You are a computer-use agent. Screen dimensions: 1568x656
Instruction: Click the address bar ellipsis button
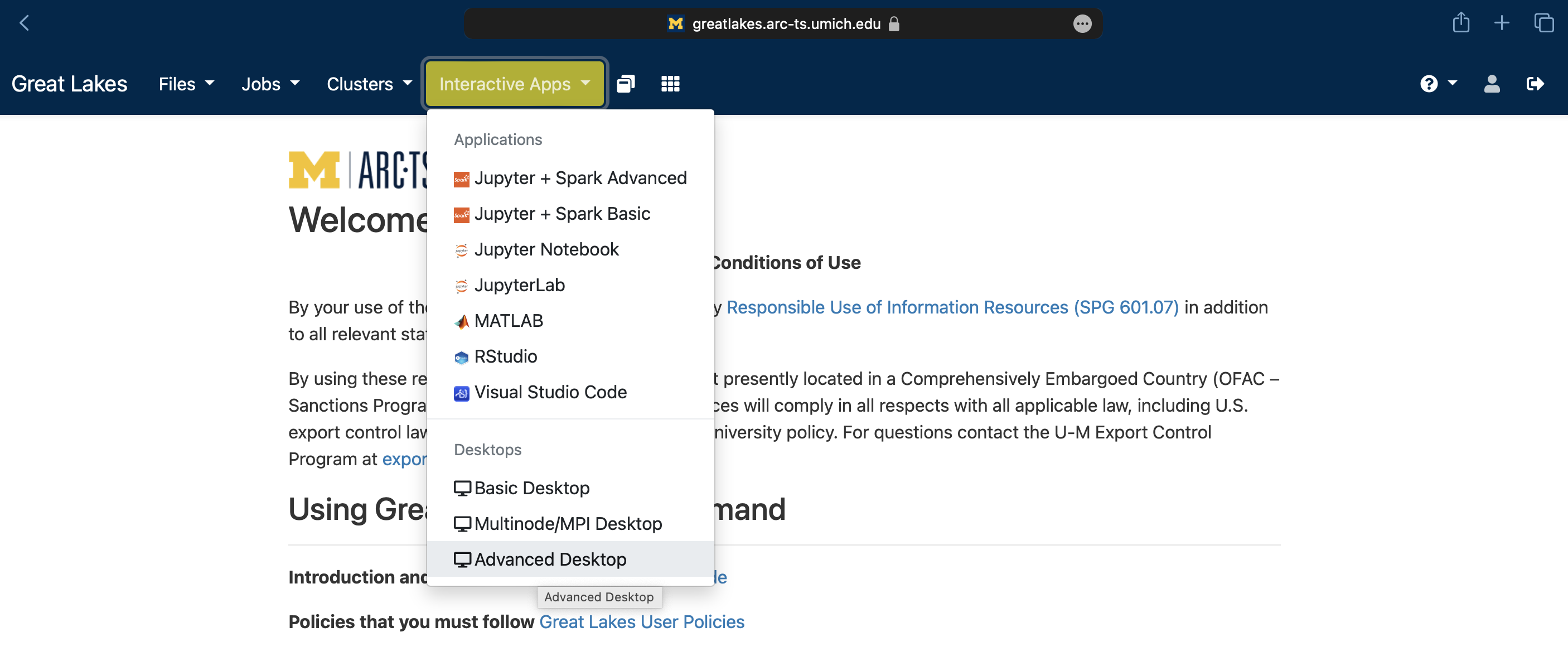1082,24
